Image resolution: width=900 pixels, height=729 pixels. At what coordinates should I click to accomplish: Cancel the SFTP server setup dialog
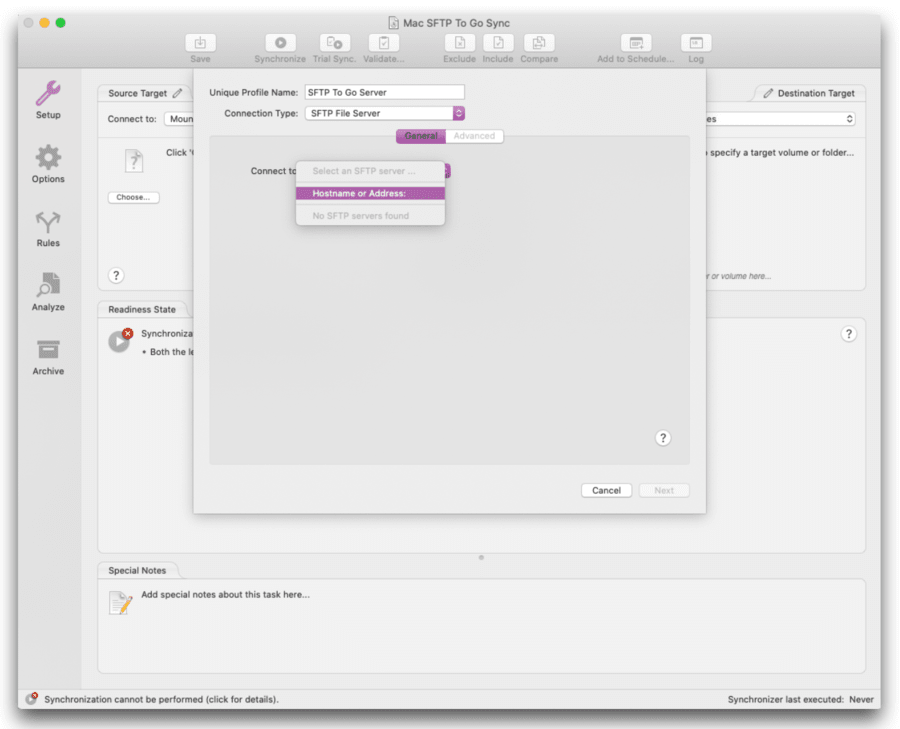606,490
